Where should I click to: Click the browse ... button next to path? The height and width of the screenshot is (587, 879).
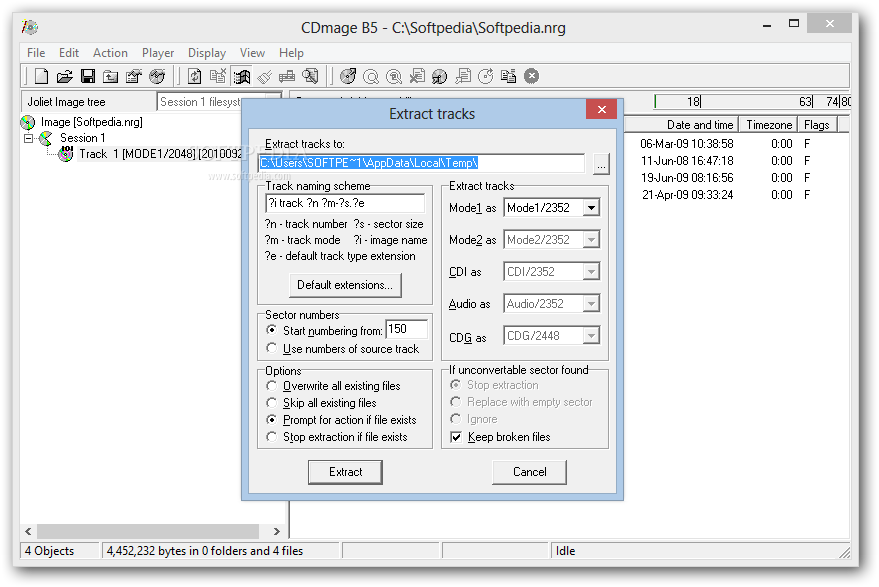click(x=601, y=164)
